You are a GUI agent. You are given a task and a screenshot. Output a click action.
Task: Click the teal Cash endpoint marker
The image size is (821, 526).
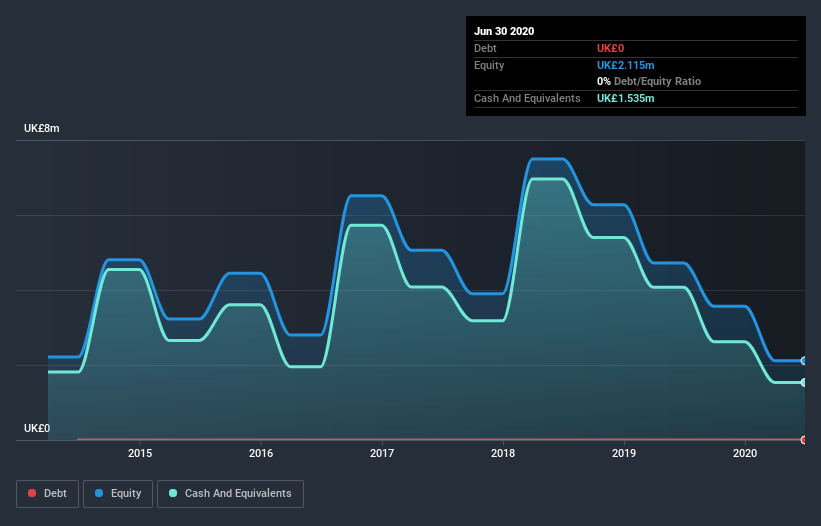click(x=804, y=383)
